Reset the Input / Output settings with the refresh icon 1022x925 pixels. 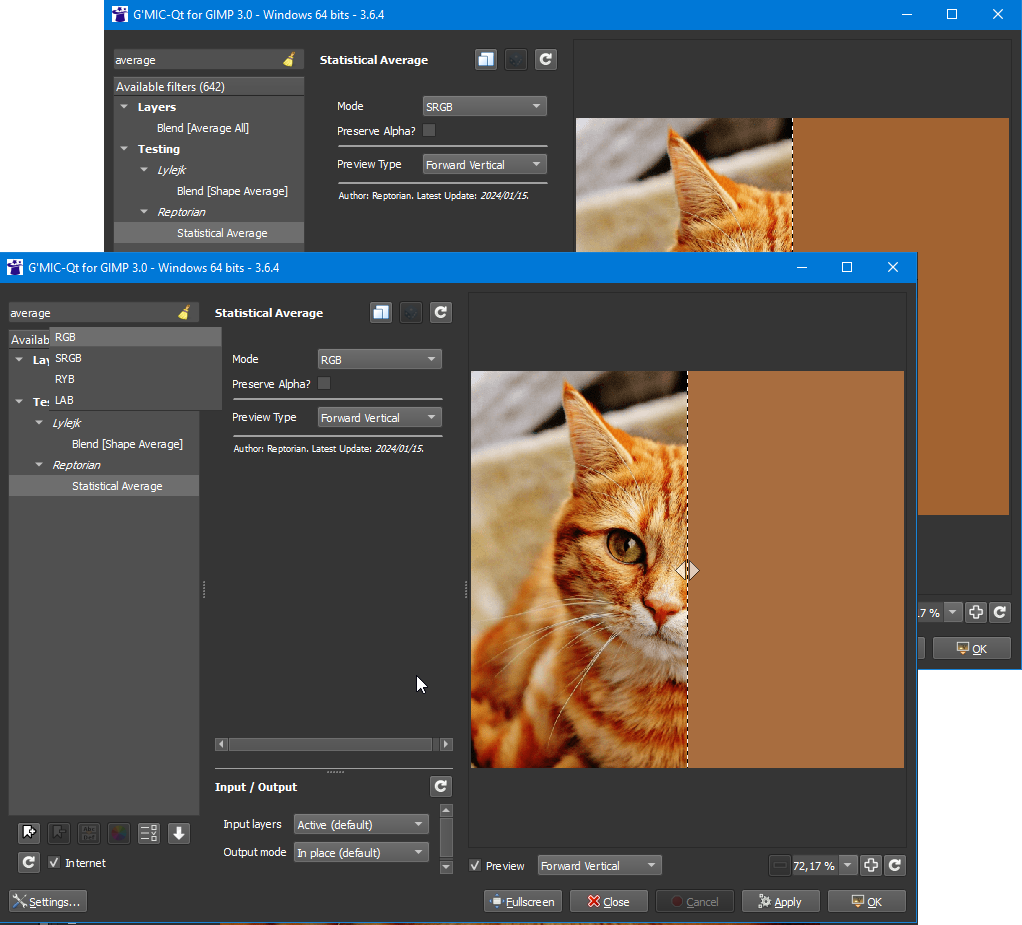click(441, 787)
